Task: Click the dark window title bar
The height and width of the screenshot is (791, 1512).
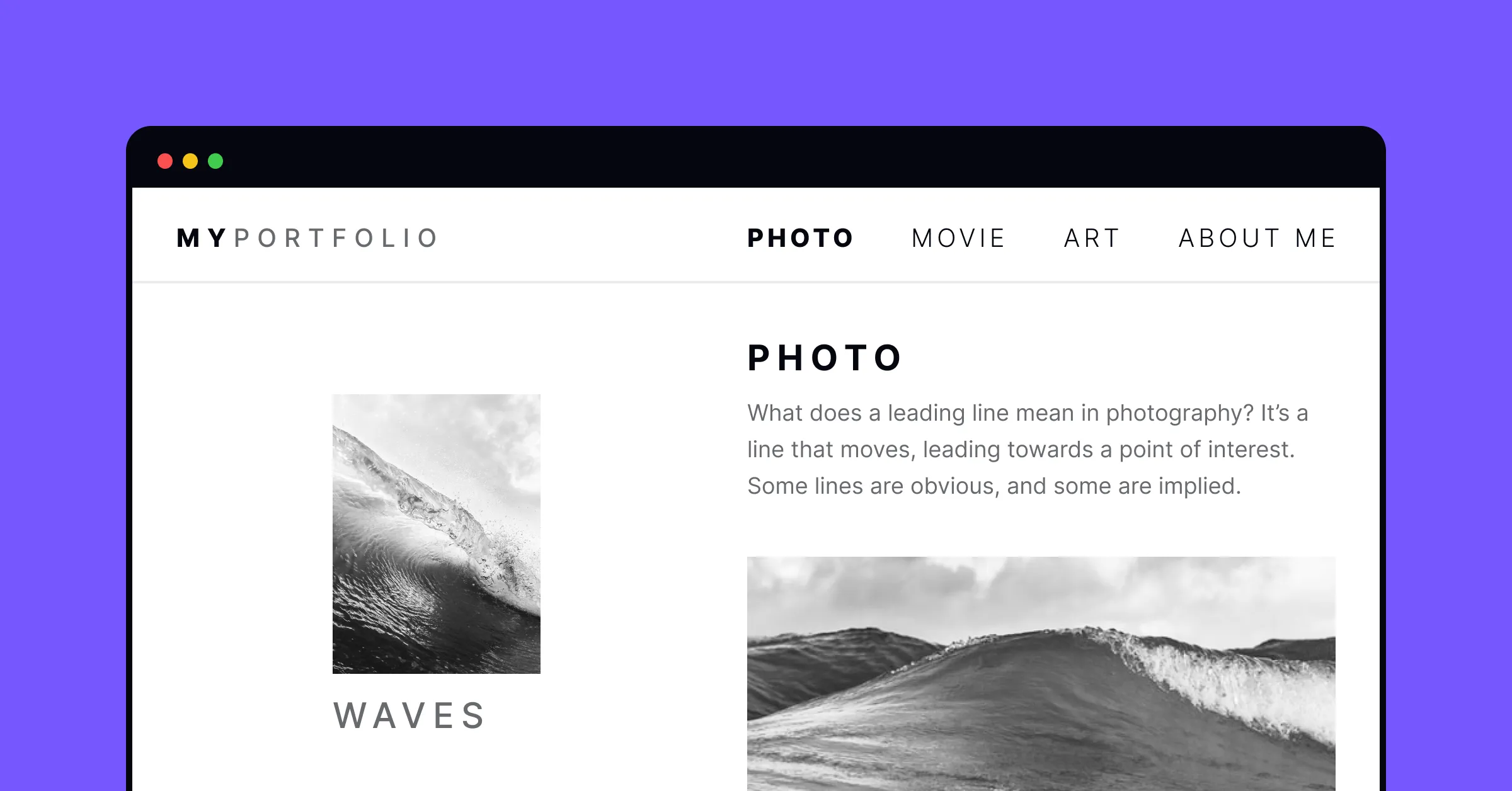Action: pyautogui.click(x=756, y=157)
